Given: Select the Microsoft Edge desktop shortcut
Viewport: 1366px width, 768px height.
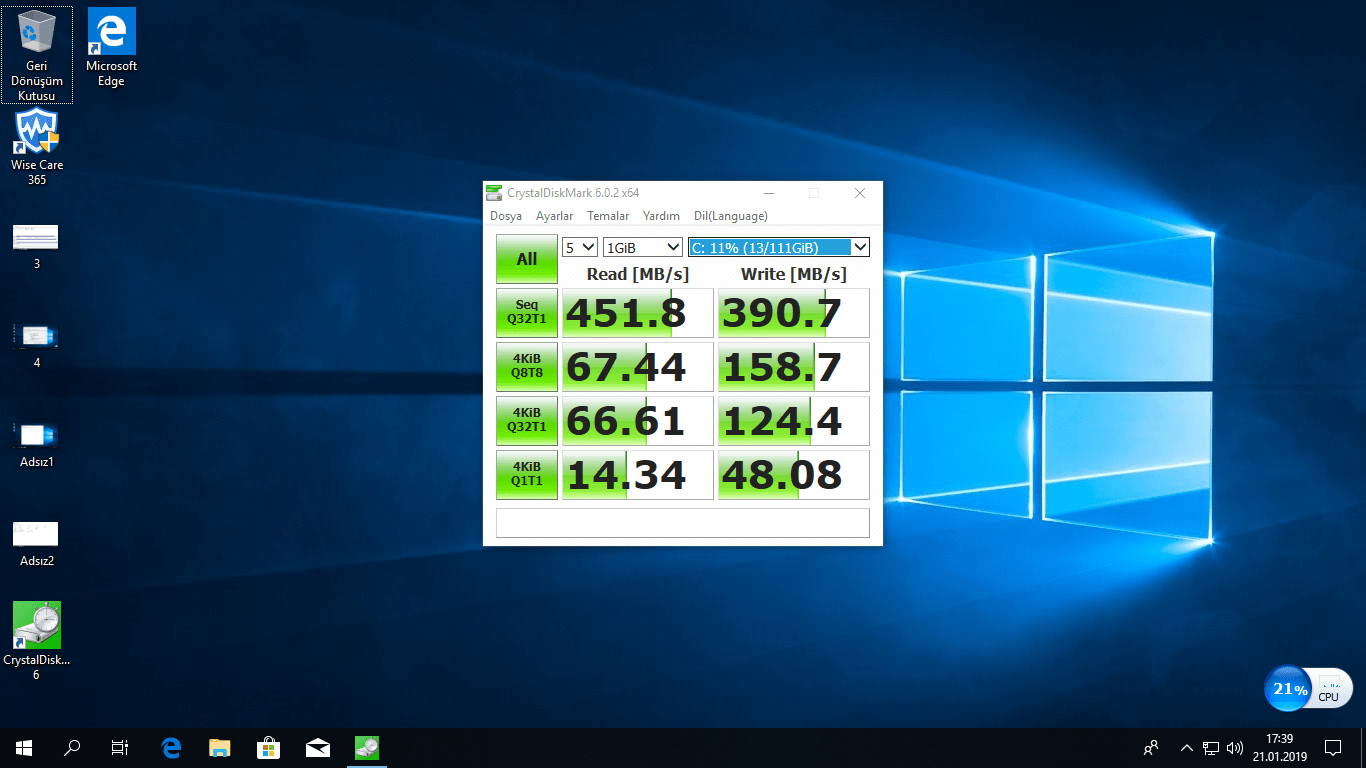Looking at the screenshot, I should [x=111, y=48].
